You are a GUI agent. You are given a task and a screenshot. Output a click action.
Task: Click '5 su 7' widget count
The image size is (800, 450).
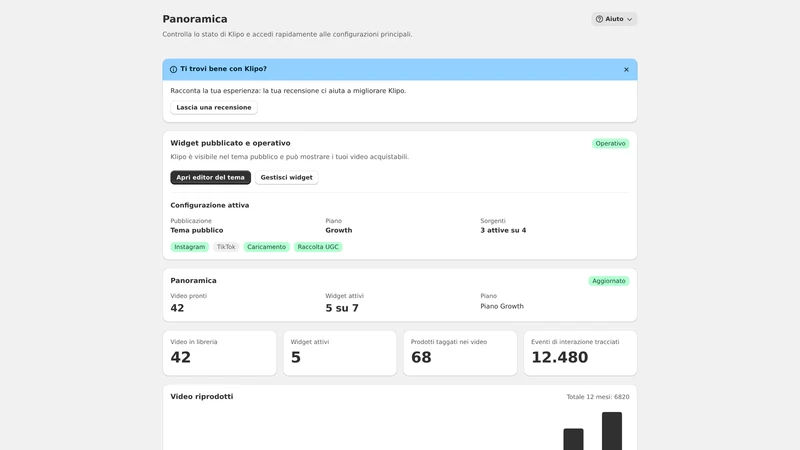tap(342, 308)
